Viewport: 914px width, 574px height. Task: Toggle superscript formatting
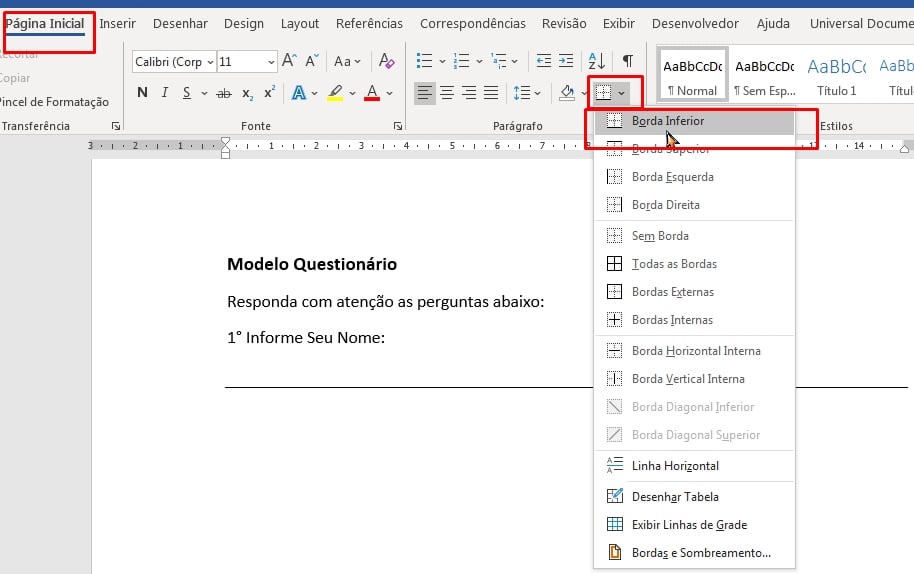click(269, 93)
